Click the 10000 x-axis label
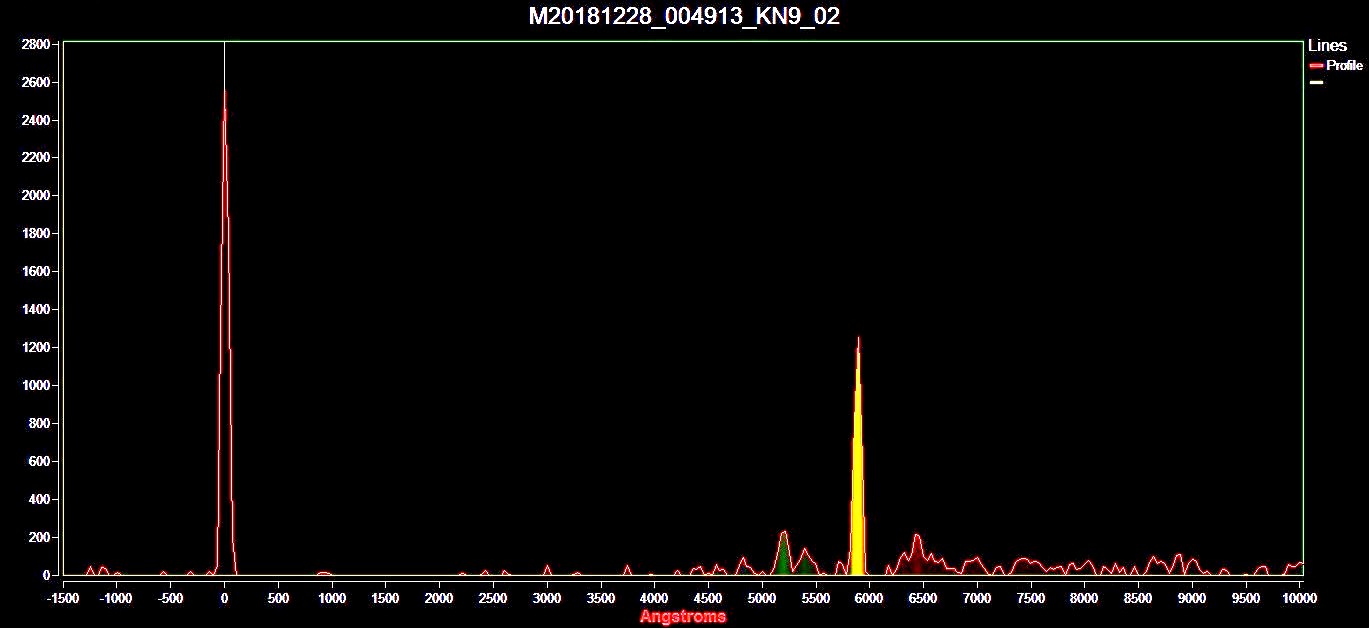Image resolution: width=1369 pixels, height=629 pixels. click(x=1299, y=598)
